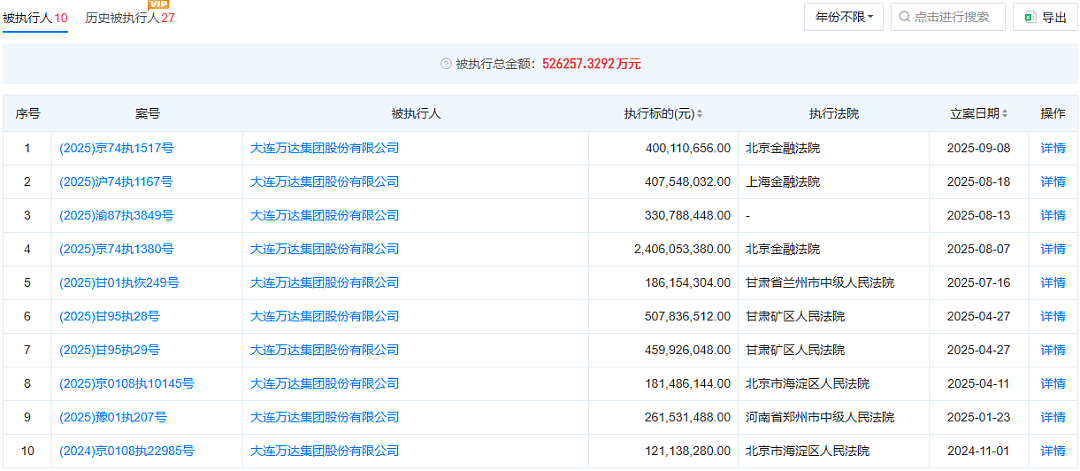Open the 年份不限 year dropdown
The width and height of the screenshot is (1080, 471).
(x=844, y=17)
